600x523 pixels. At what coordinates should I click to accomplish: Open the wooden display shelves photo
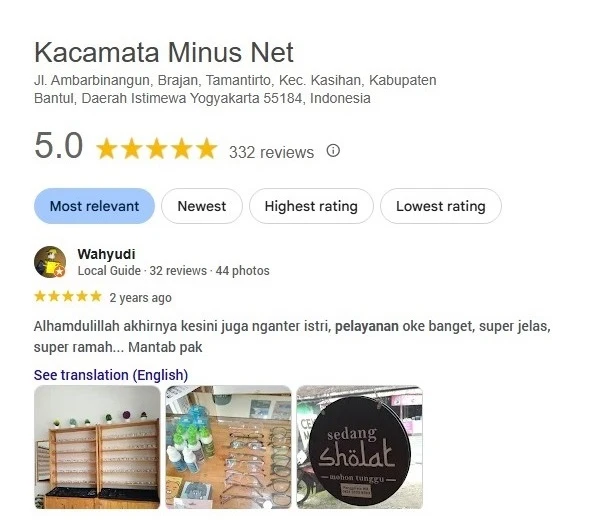pos(97,447)
